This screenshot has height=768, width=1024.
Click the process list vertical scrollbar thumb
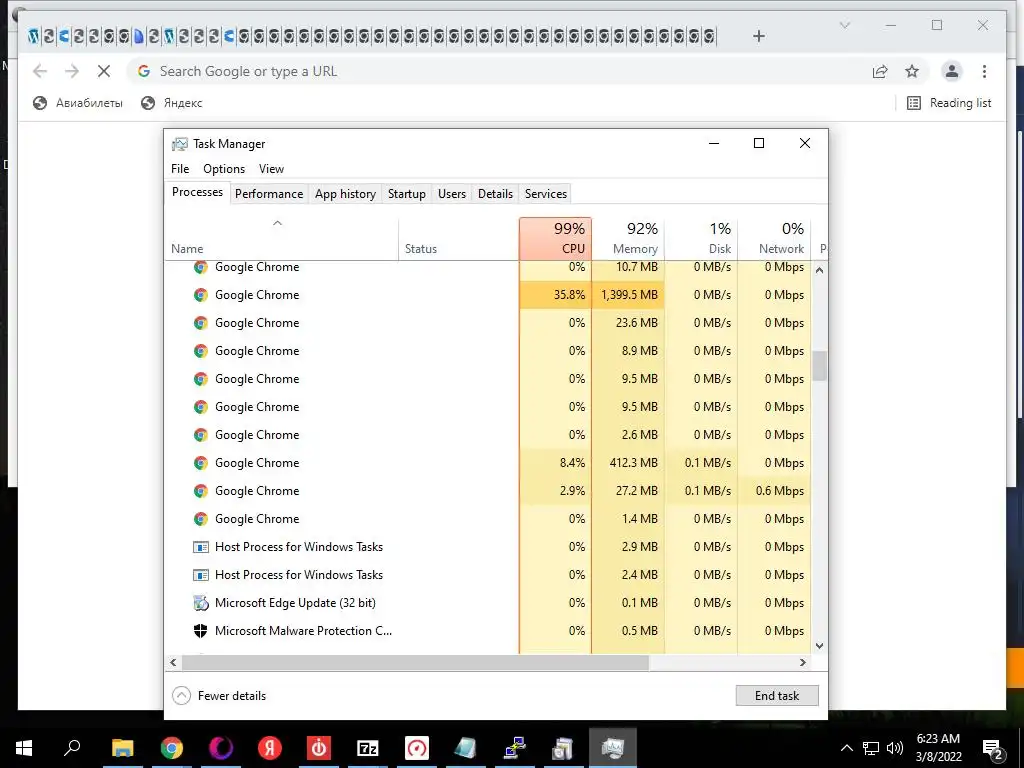tap(819, 366)
